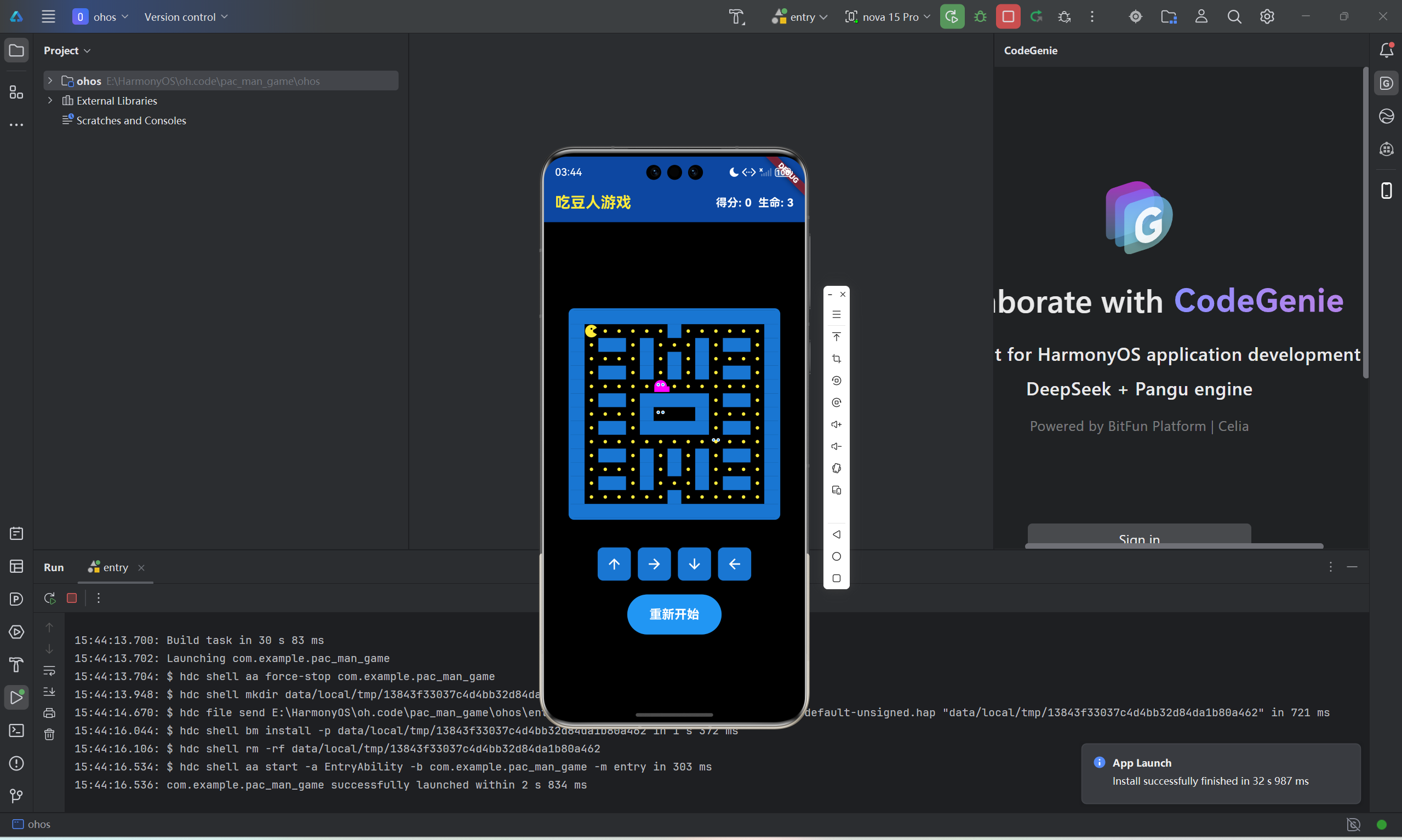The height and width of the screenshot is (840, 1402).
Task: Open the Terminal tool window icon
Action: coord(16,730)
